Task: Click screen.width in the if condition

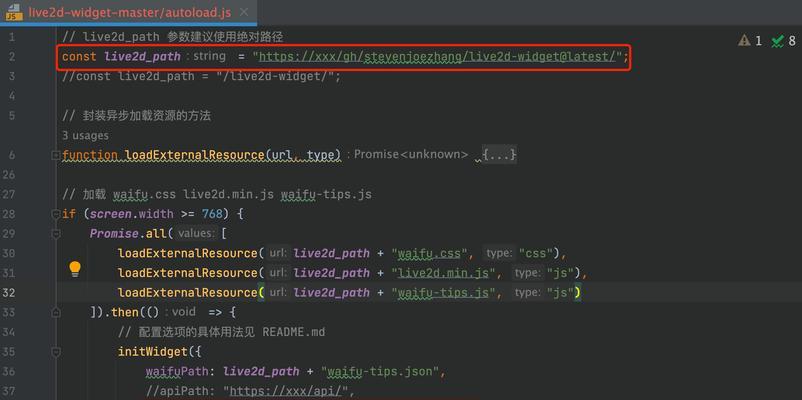Action: (131, 214)
